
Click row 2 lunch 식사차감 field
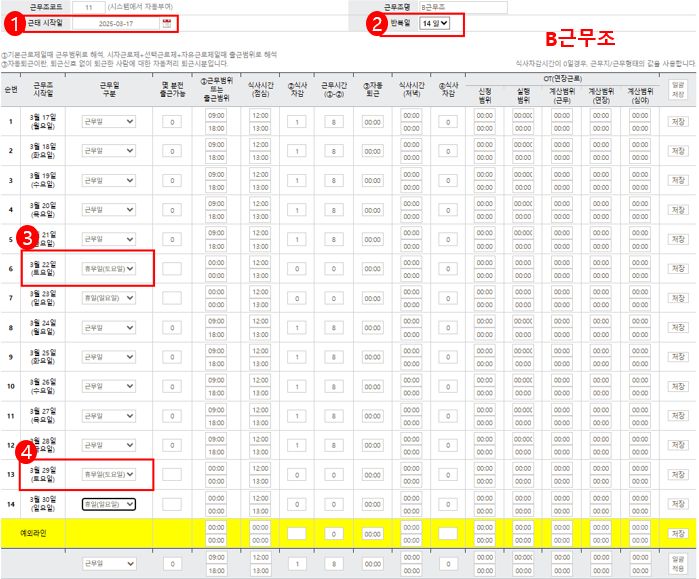point(296,151)
